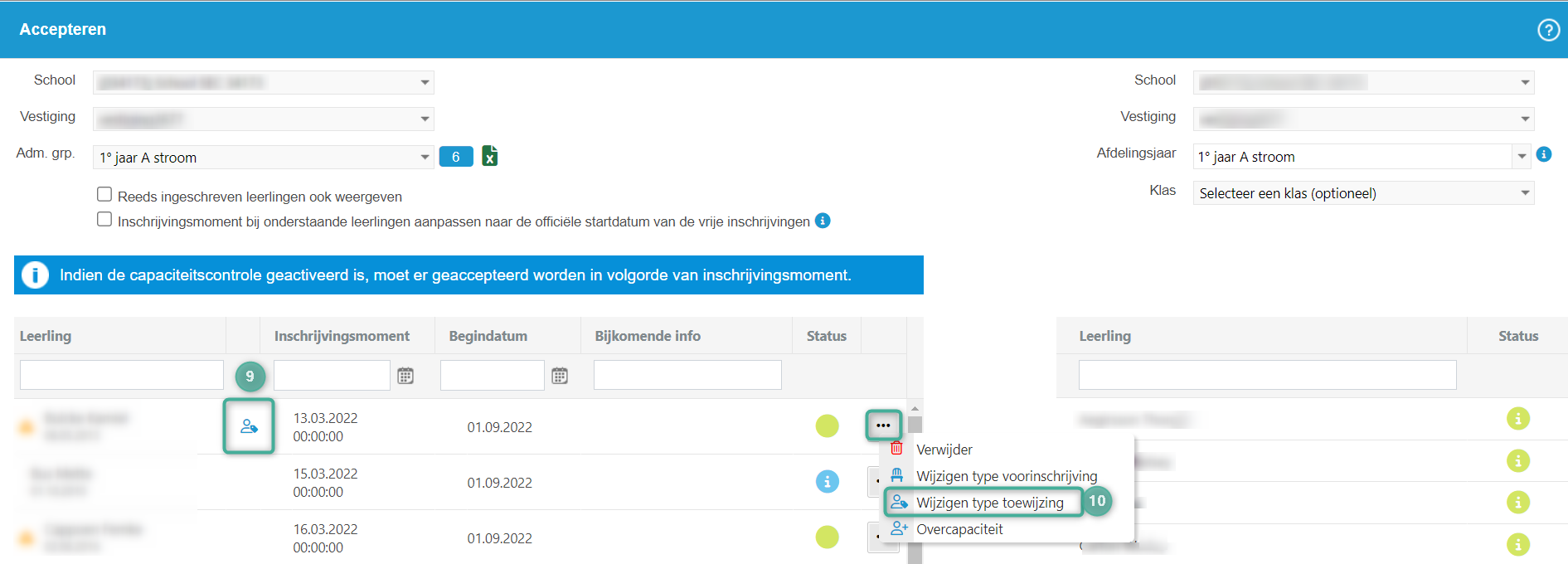Viewport: 1568px width, 564px height.
Task: Tick the 'Inschrijvingsmoment bij onderstaande leerlingen aanpassen' checkbox
Action: tap(104, 219)
